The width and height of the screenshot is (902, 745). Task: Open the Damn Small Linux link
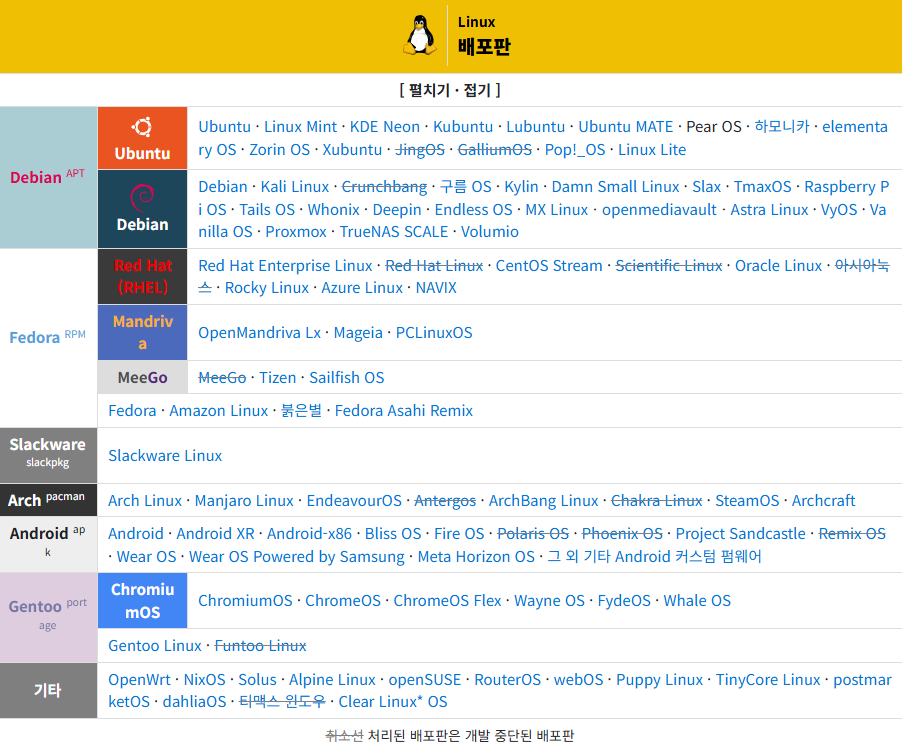point(616,186)
